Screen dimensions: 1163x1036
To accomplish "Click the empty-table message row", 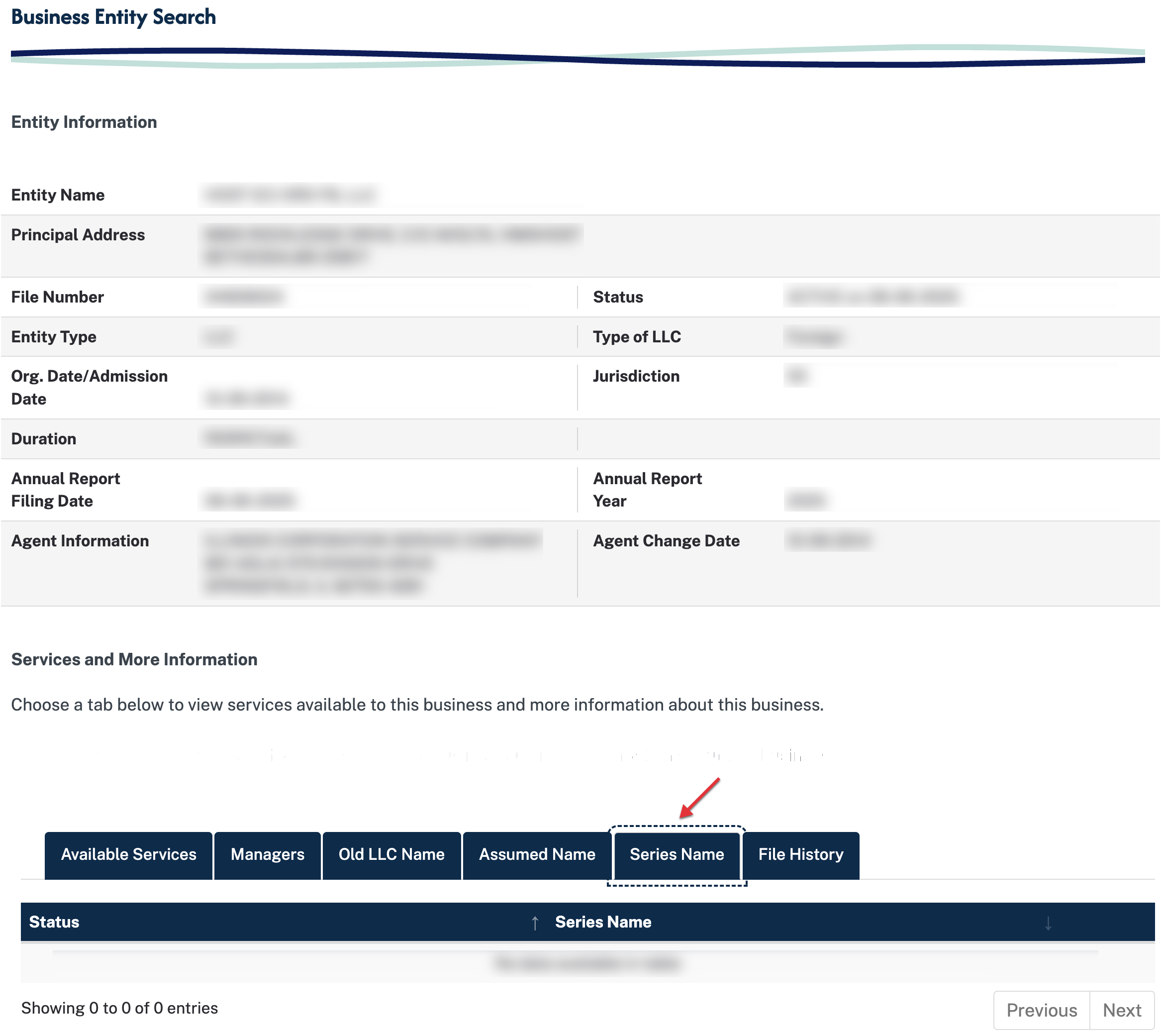I will 587,964.
